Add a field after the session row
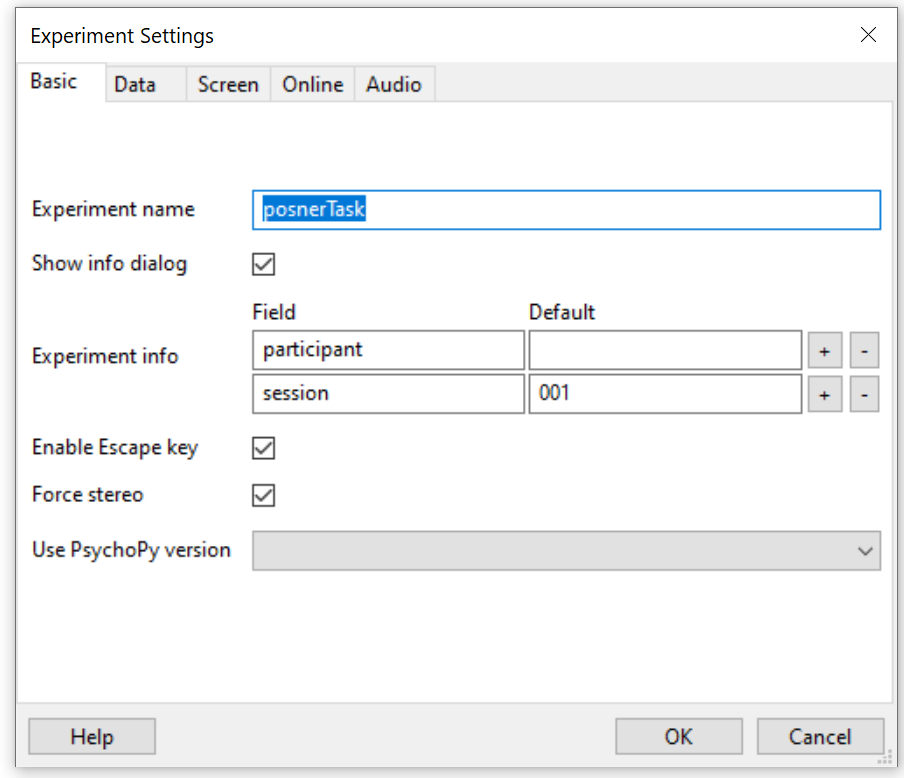The image size is (904, 778). (824, 394)
